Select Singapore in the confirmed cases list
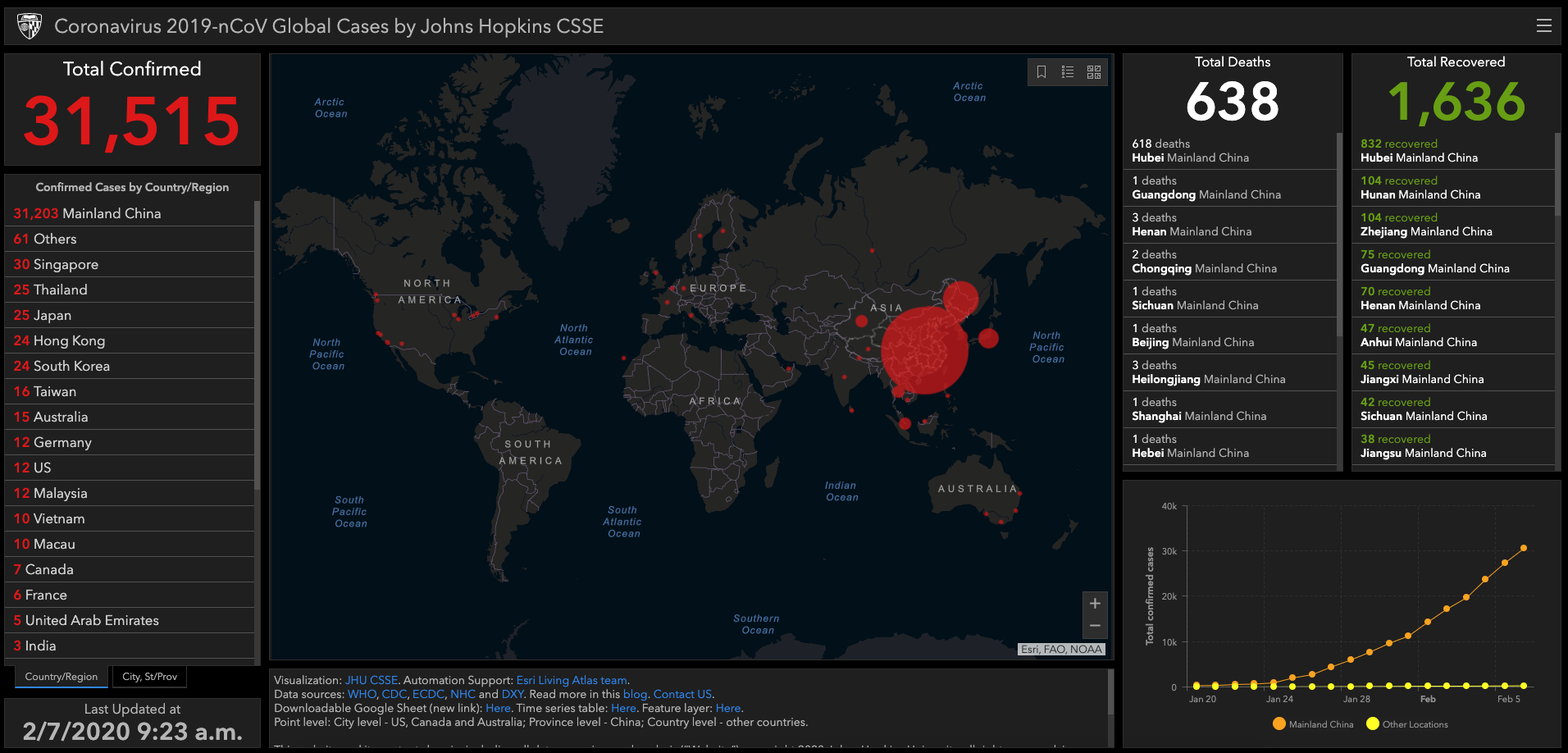This screenshot has width=1568, height=753. (57, 264)
